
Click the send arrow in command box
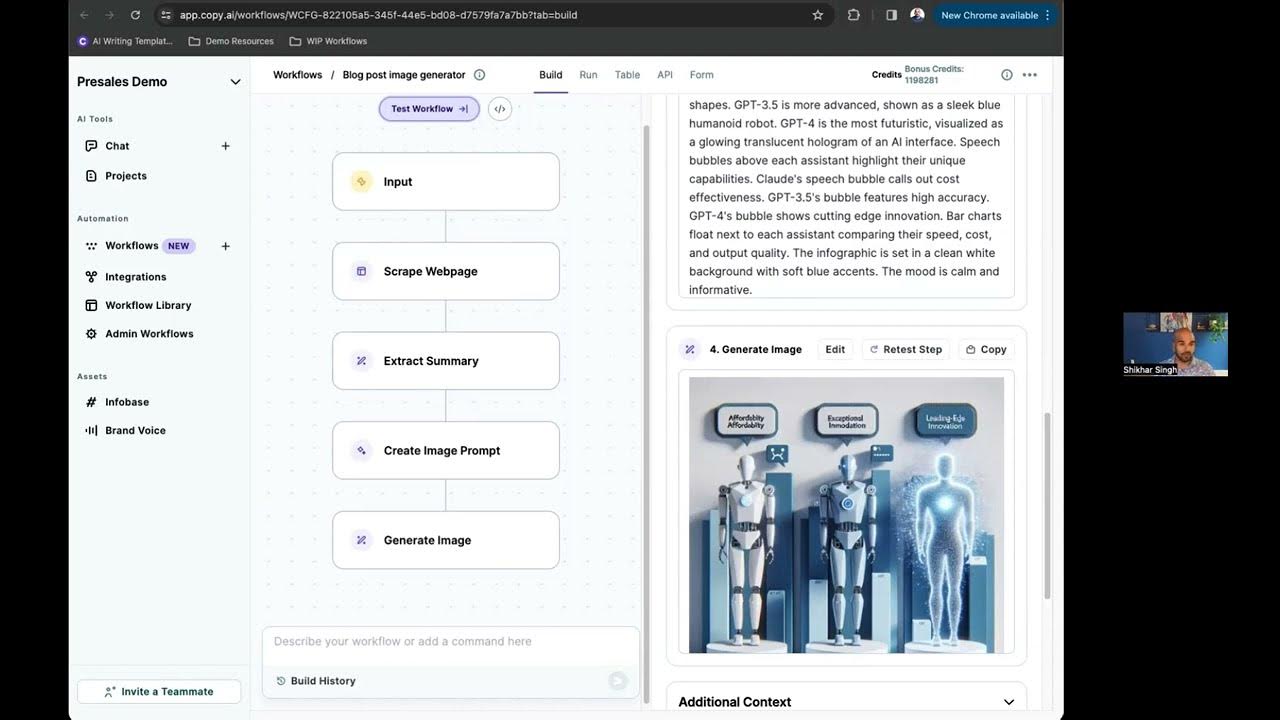click(618, 681)
